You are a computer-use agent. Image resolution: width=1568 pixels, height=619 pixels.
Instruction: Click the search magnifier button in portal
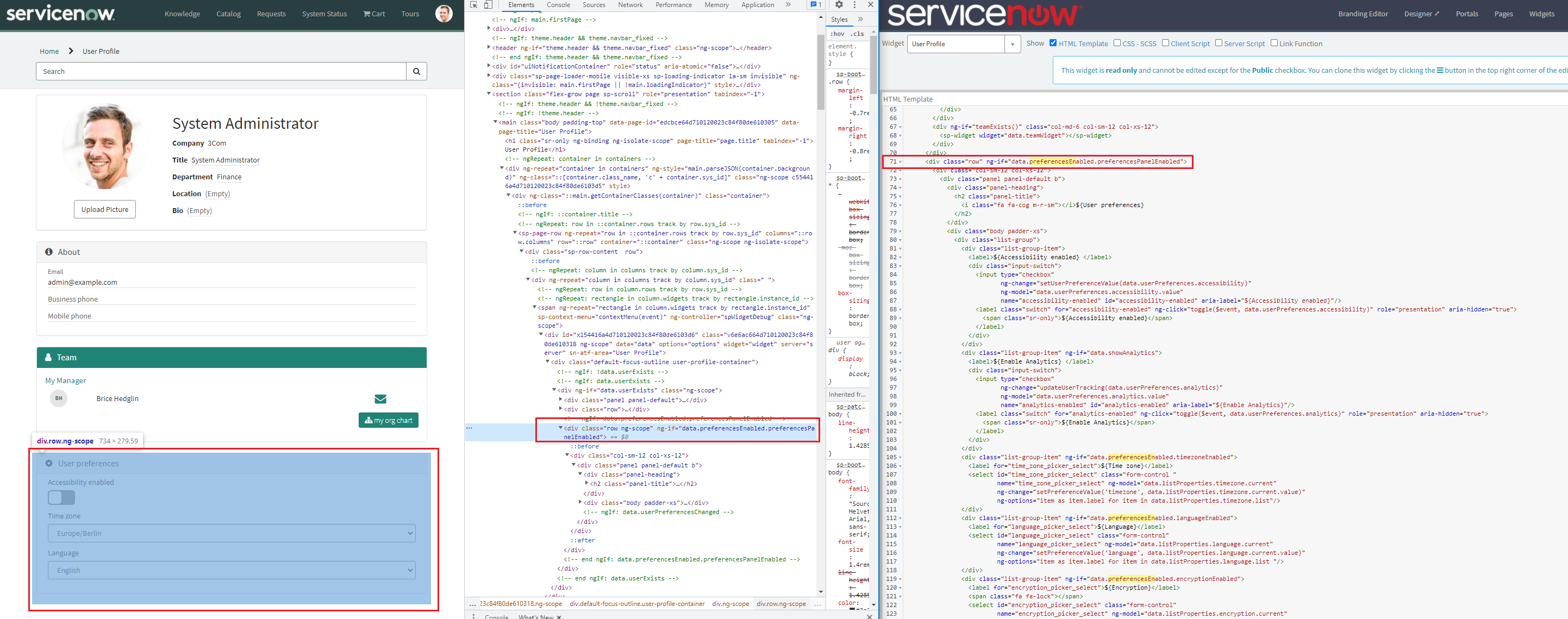[416, 71]
